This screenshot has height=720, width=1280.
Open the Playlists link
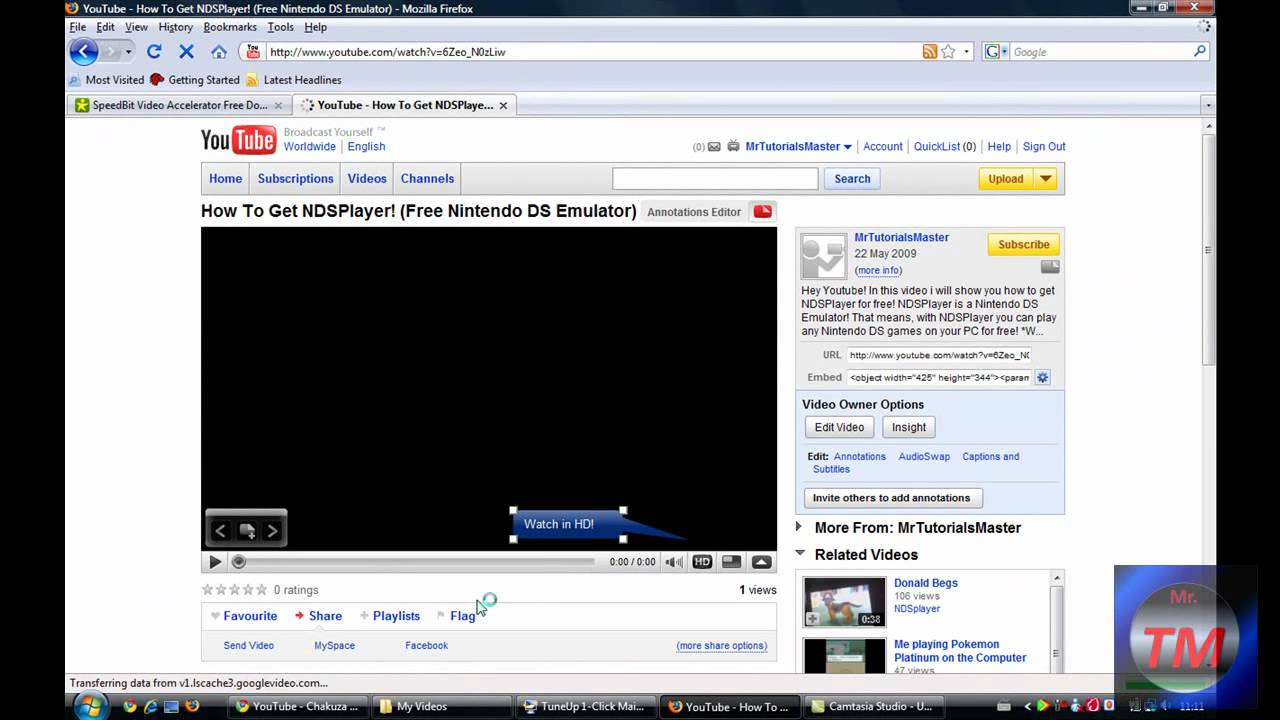point(396,616)
